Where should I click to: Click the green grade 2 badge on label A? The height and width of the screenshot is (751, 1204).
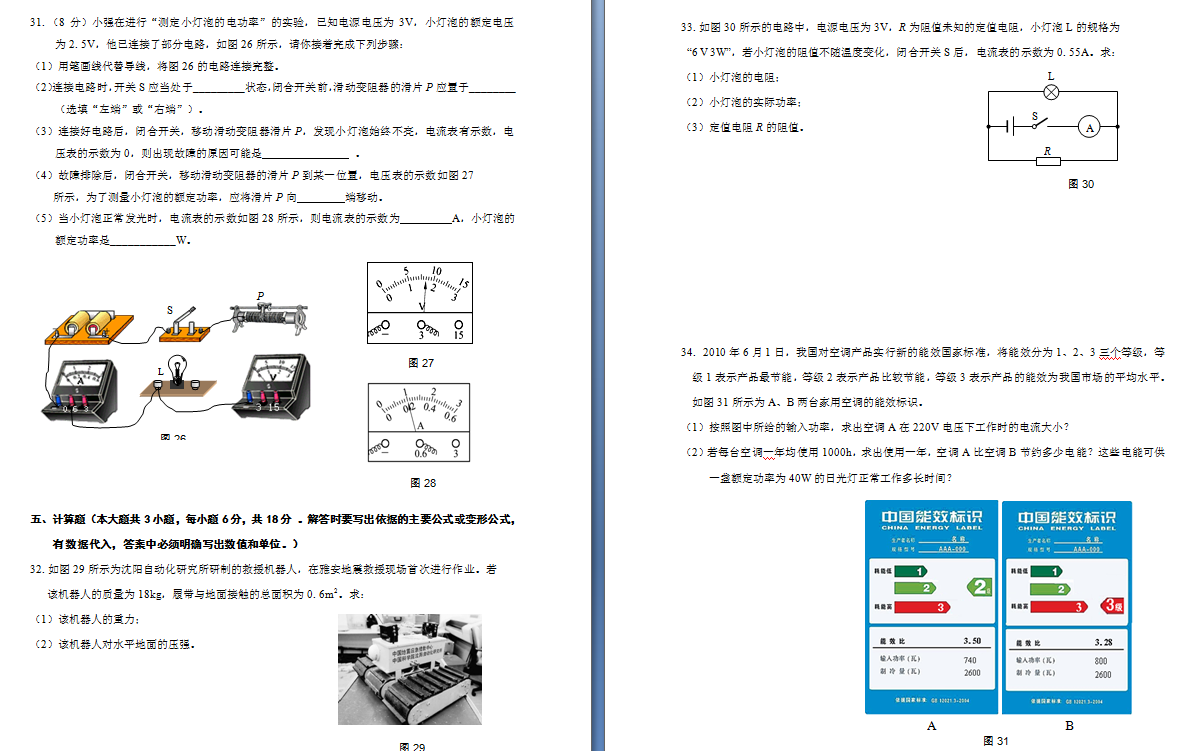[980, 587]
